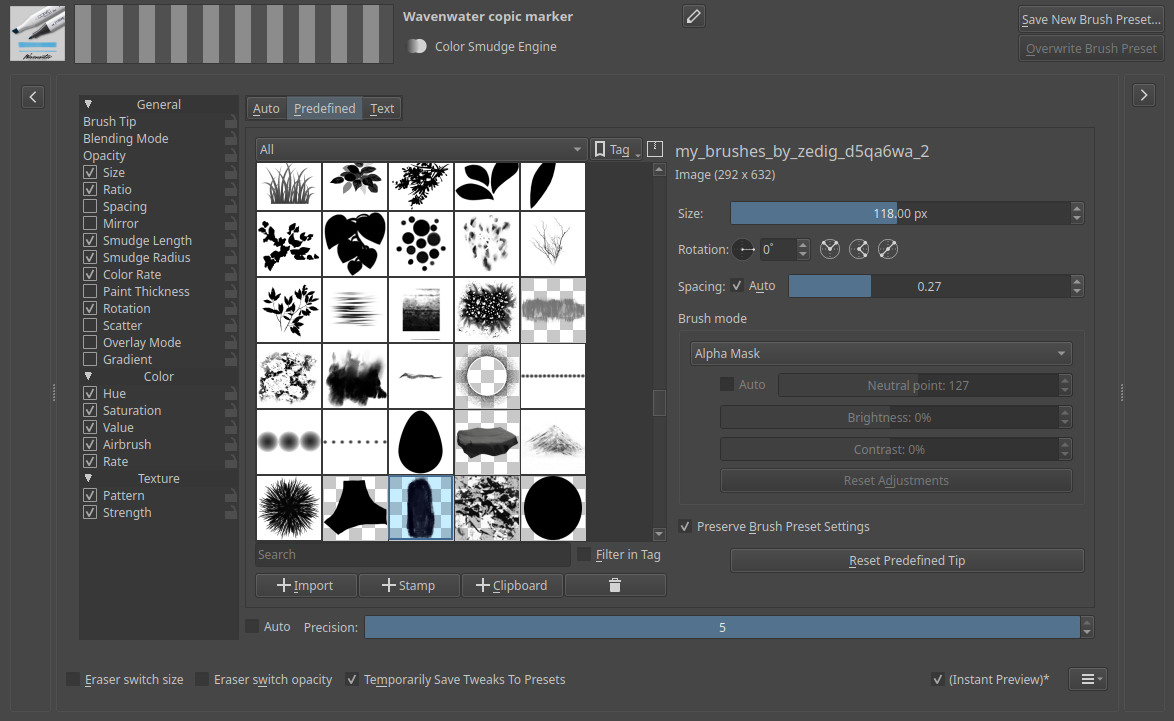Enable Filter in Tag checkbox
1174x721 pixels.
(x=584, y=554)
